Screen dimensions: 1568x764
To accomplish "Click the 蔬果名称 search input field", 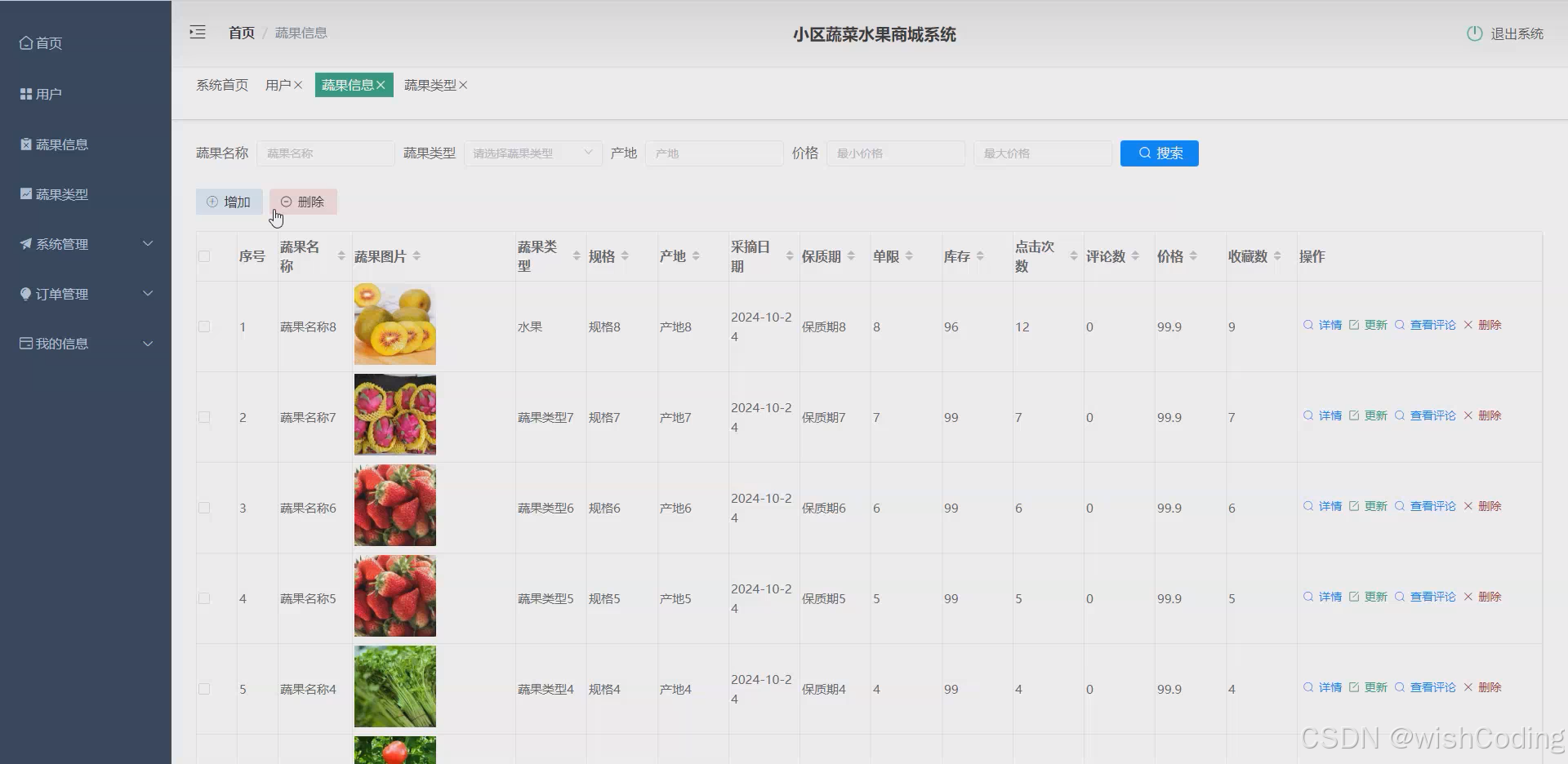I will tap(325, 153).
